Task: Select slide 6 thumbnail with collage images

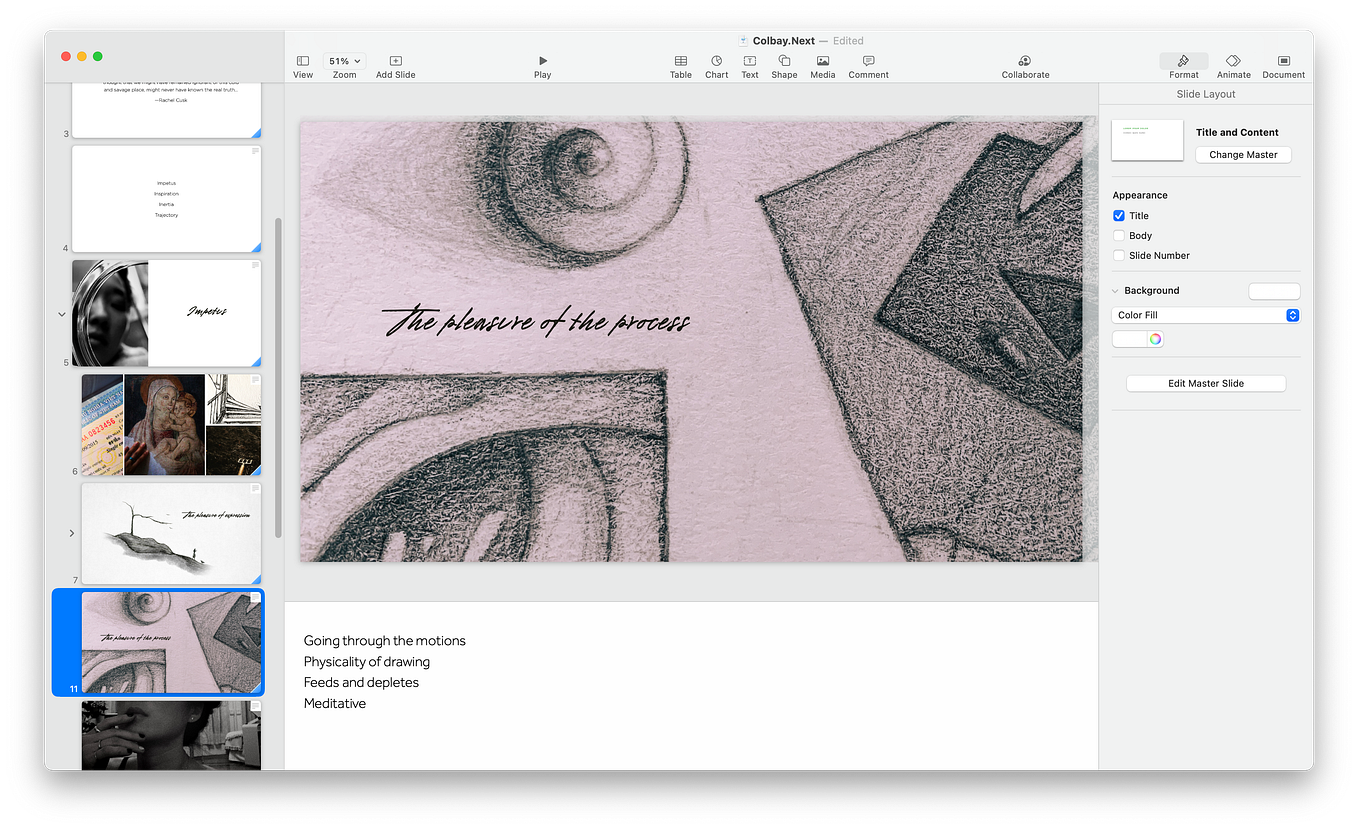Action: click(x=171, y=424)
